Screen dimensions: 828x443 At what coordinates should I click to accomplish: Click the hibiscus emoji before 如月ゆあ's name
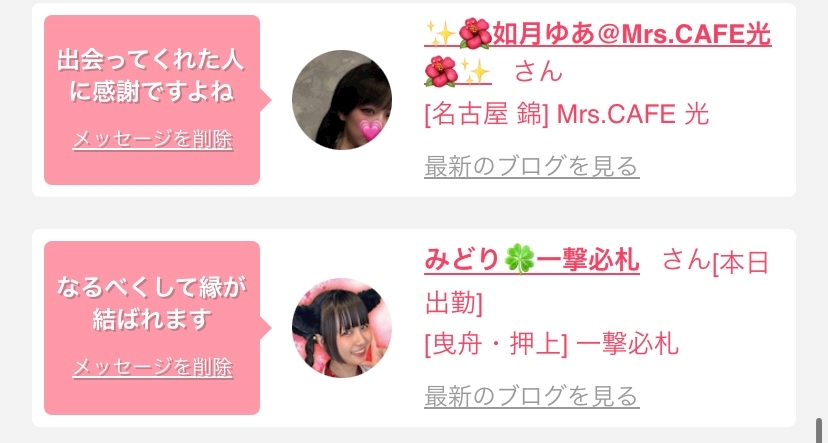coord(475,34)
